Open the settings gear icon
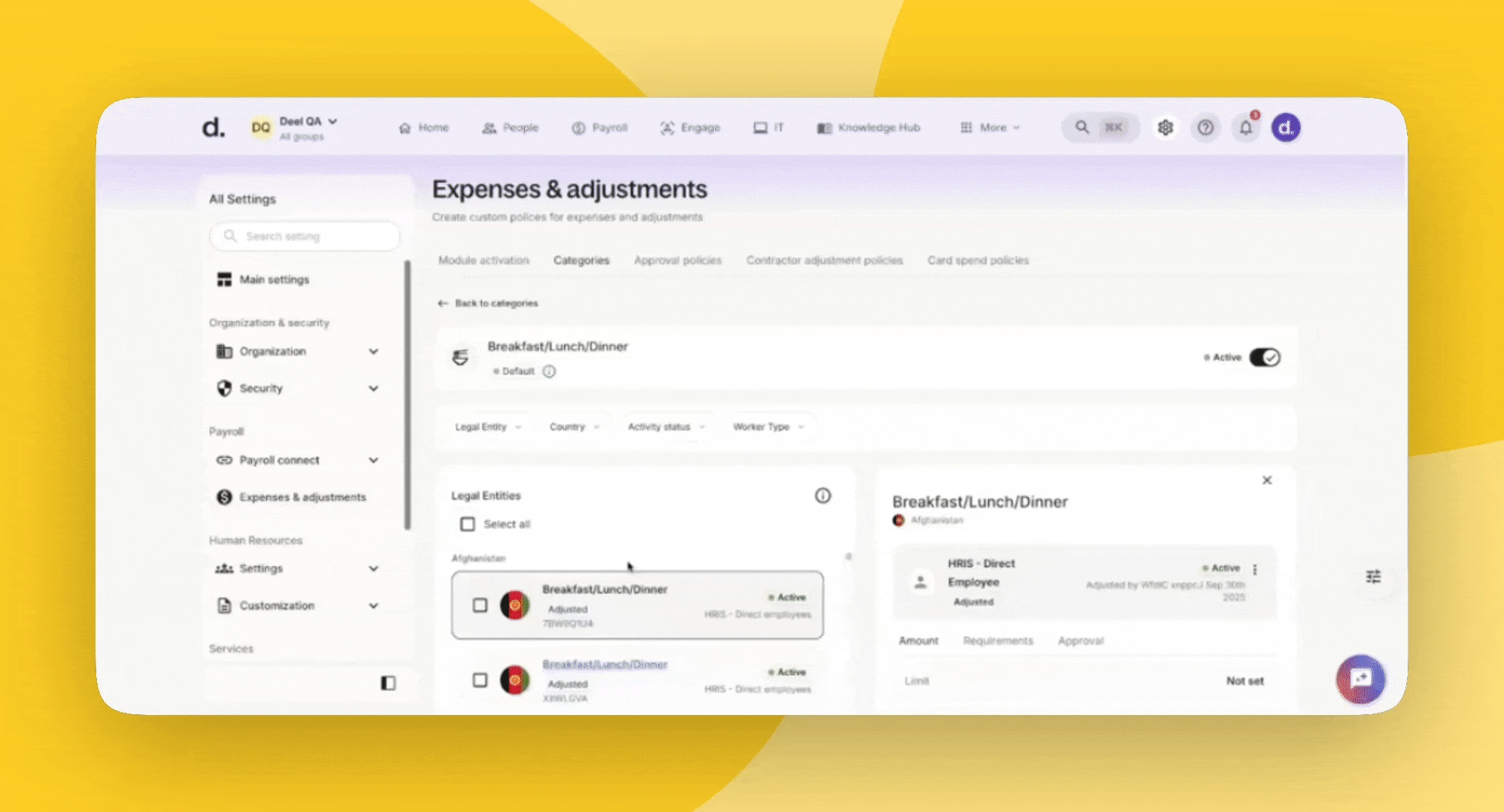This screenshot has width=1504, height=812. pos(1165,128)
